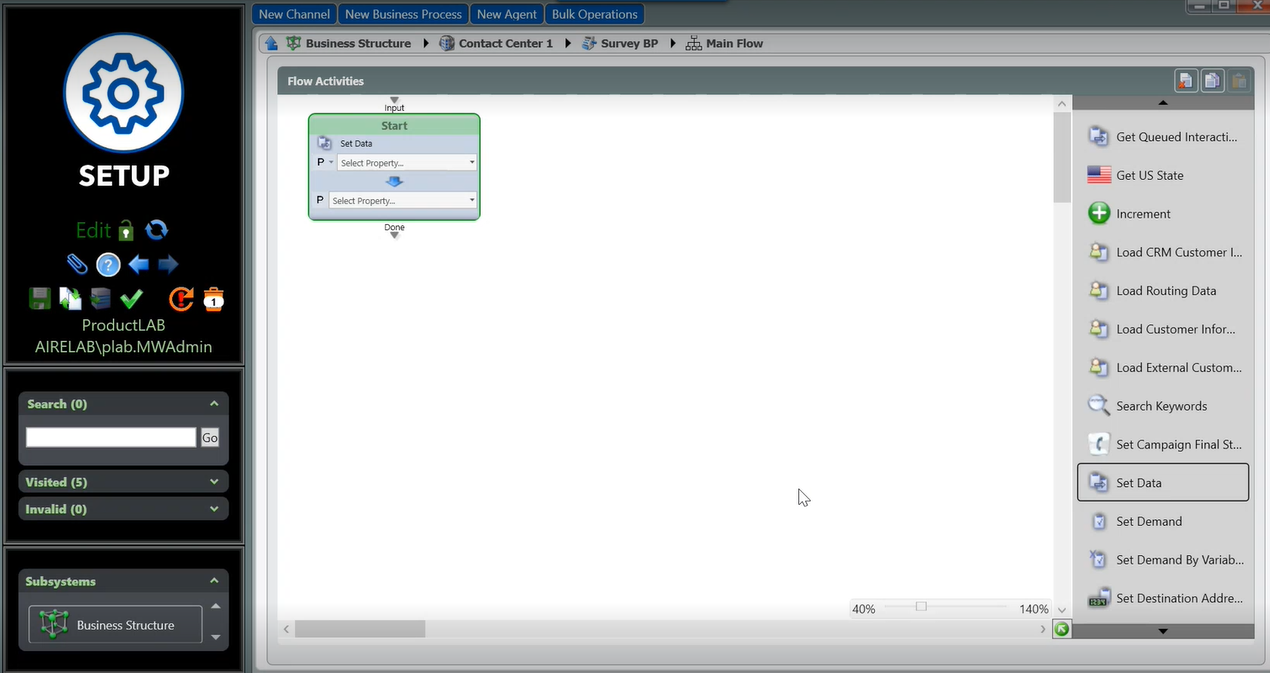Open the first Select Property dropdown
The height and width of the screenshot is (673, 1270).
406,163
